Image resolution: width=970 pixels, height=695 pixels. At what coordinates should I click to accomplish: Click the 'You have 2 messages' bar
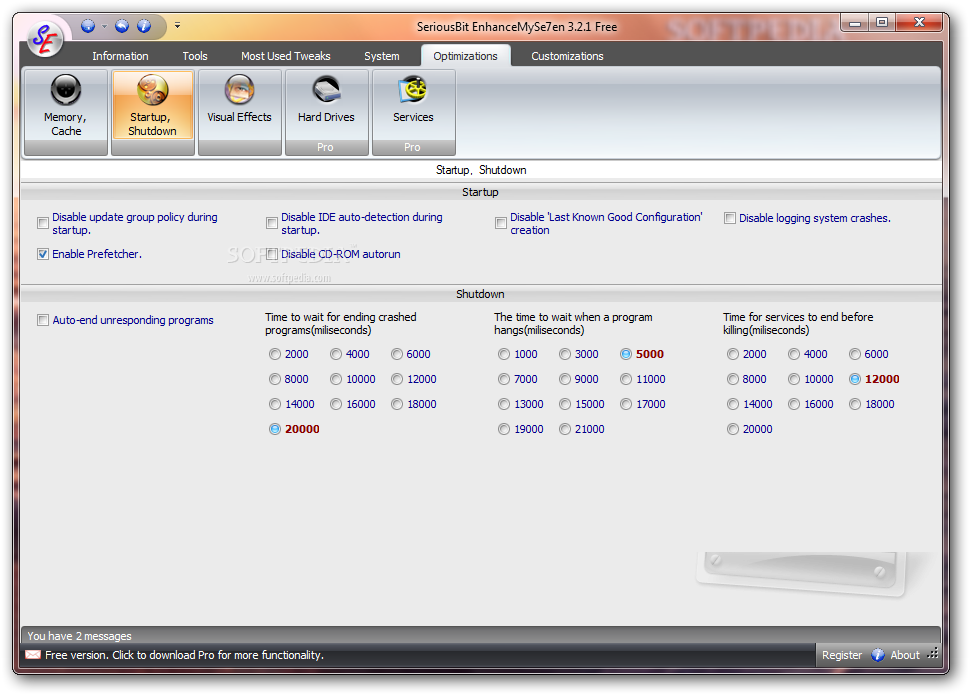(480, 636)
